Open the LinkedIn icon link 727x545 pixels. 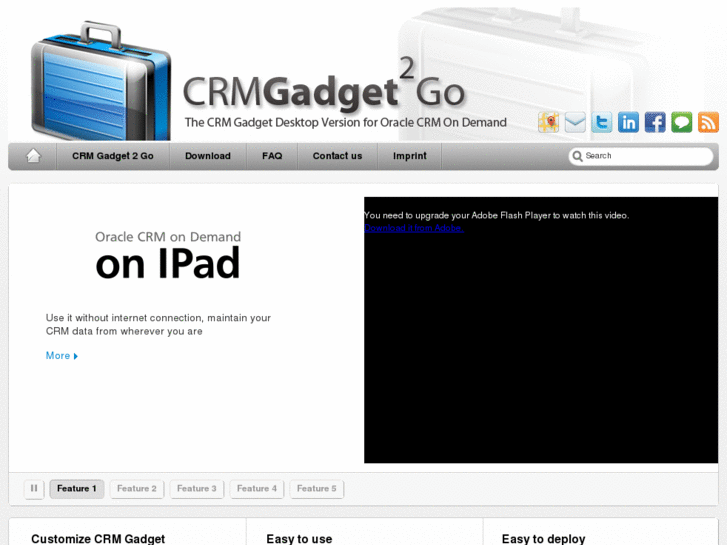tap(628, 122)
